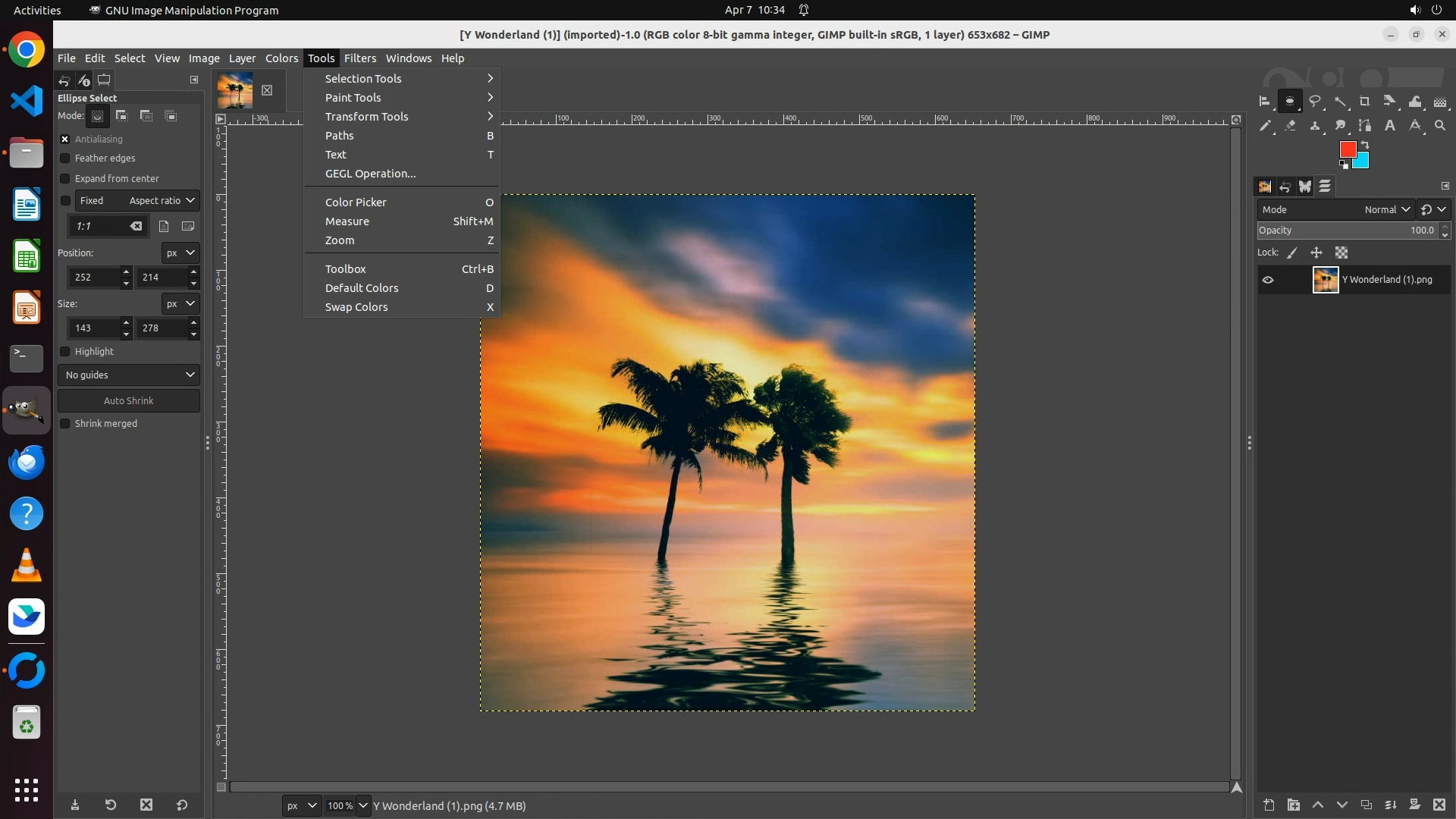Viewport: 1456px width, 819px height.
Task: Select the Clone stamp tool
Action: click(x=1315, y=126)
